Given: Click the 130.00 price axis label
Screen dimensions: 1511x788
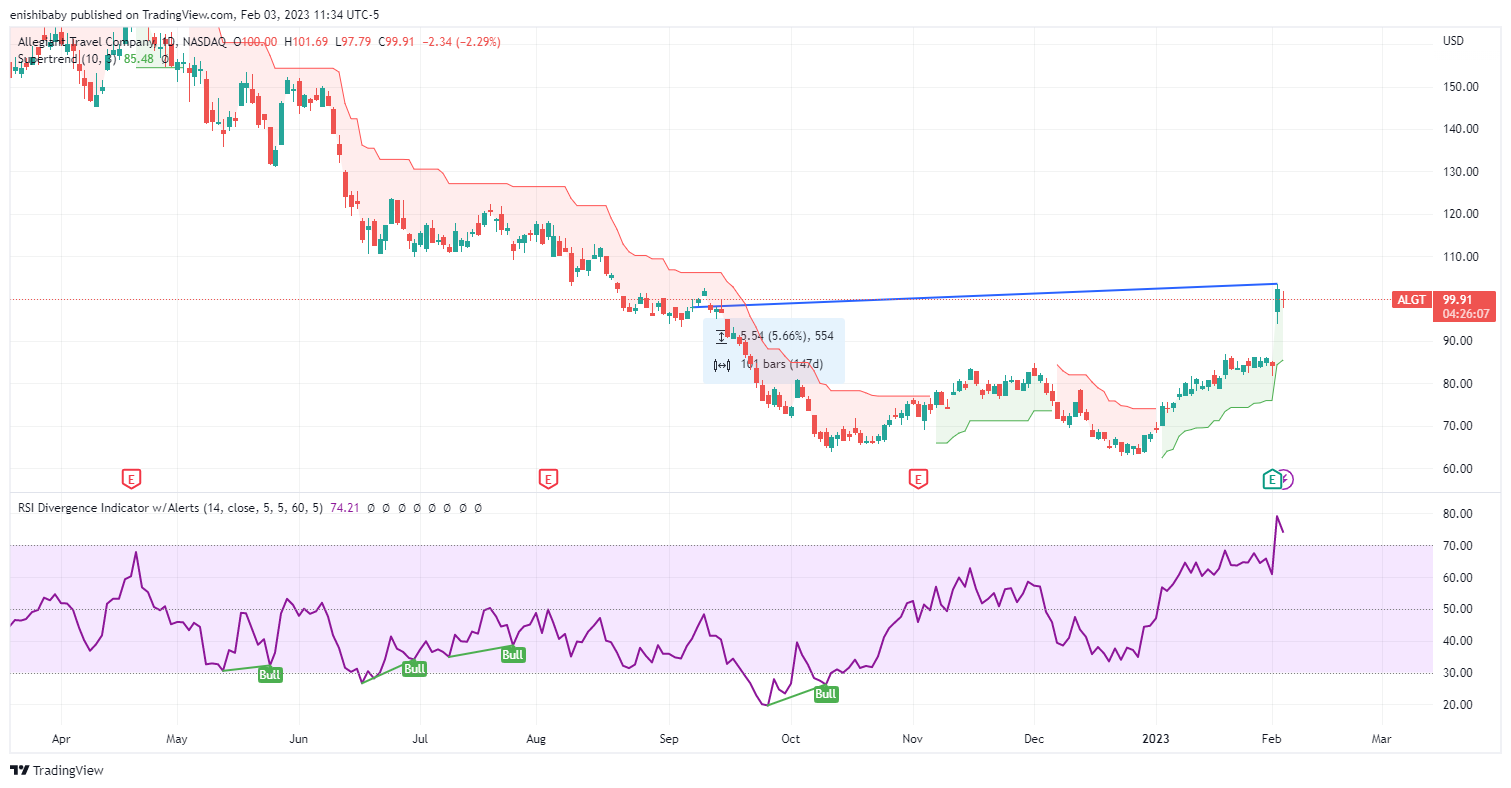Looking at the screenshot, I should pos(1459,171).
